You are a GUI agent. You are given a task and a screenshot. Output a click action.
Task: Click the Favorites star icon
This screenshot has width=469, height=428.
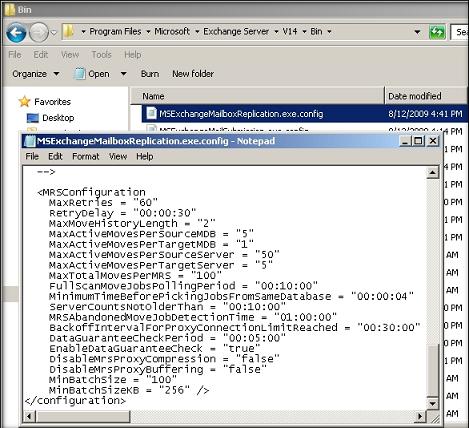pyautogui.click(x=24, y=101)
